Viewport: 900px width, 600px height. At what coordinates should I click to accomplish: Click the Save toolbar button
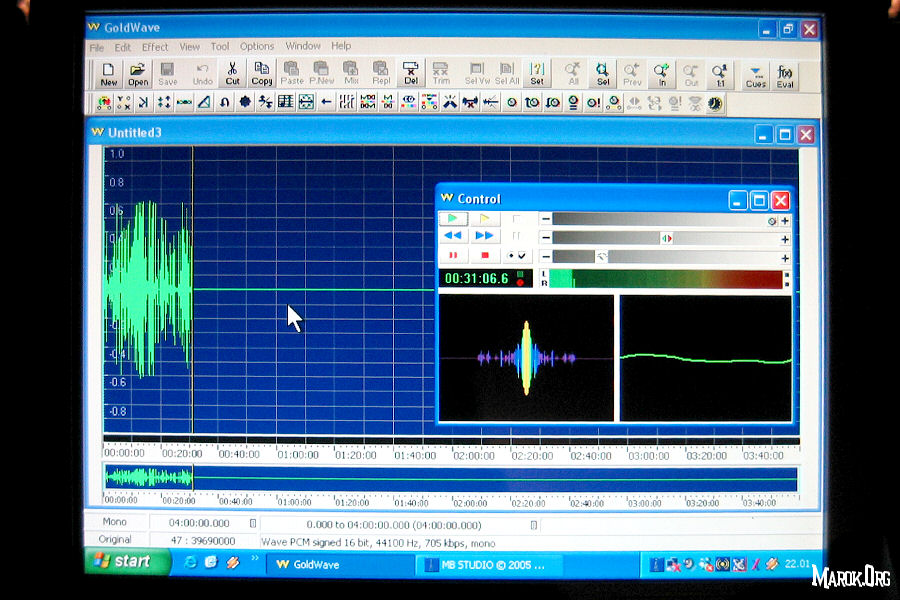[168, 75]
